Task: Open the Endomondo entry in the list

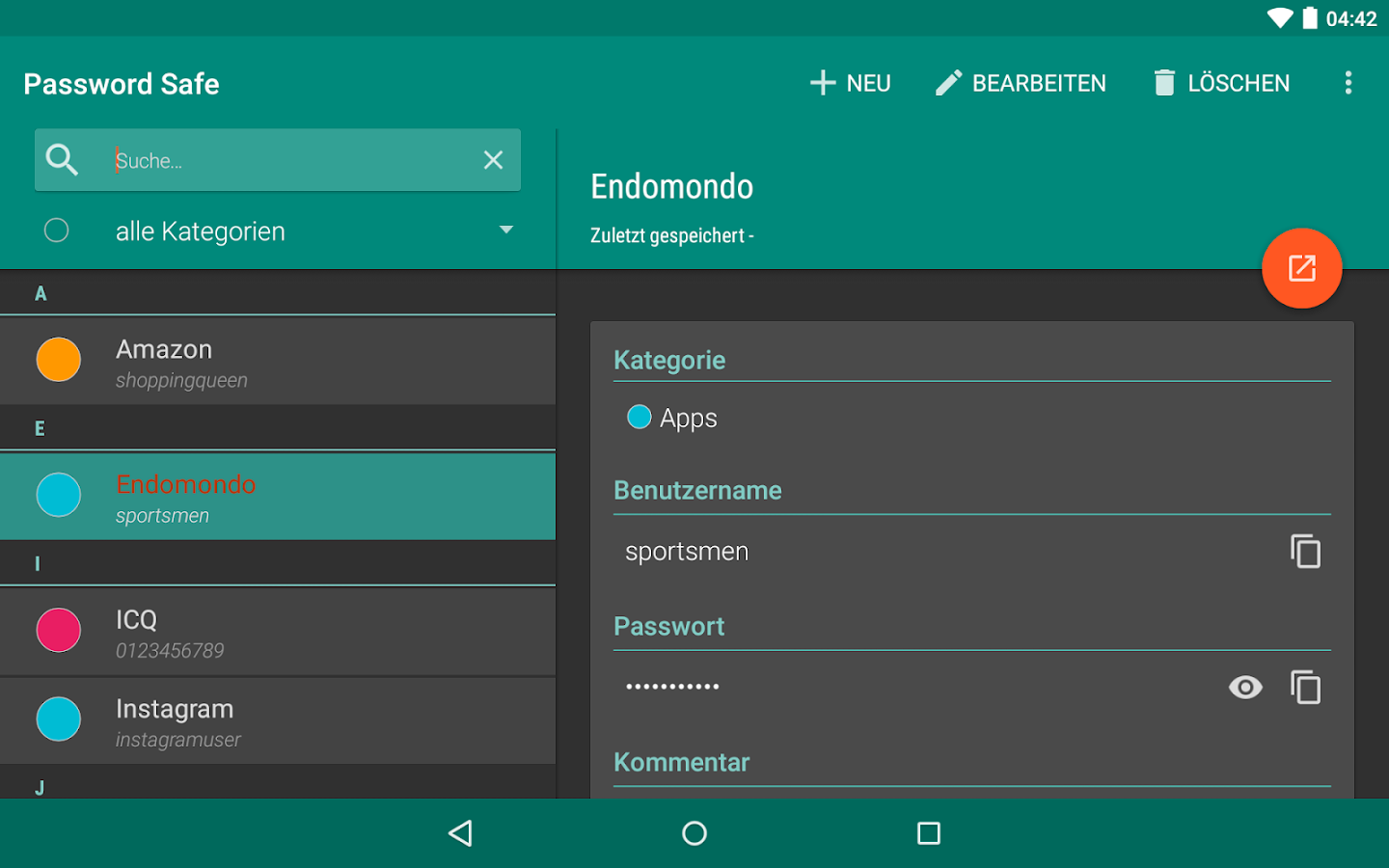Action: pos(278,496)
